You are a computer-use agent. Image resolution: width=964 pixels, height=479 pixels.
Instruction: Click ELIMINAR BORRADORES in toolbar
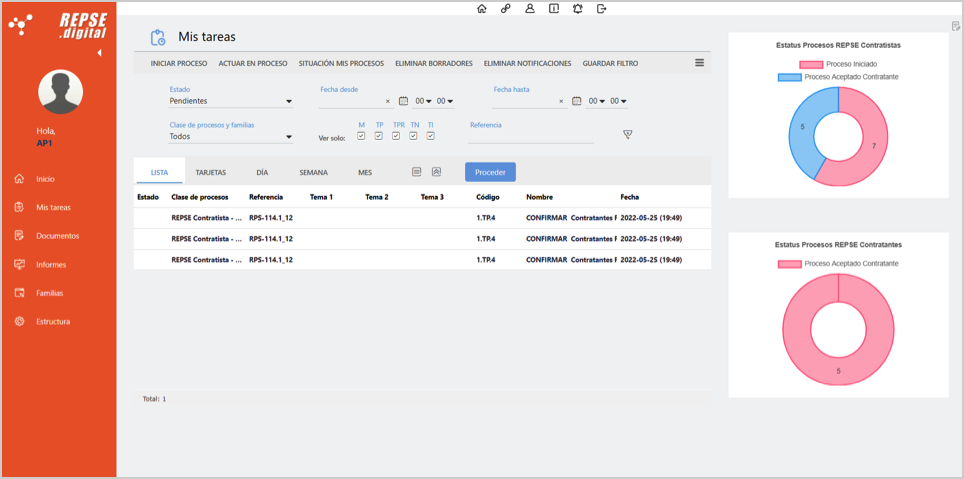coord(433,63)
